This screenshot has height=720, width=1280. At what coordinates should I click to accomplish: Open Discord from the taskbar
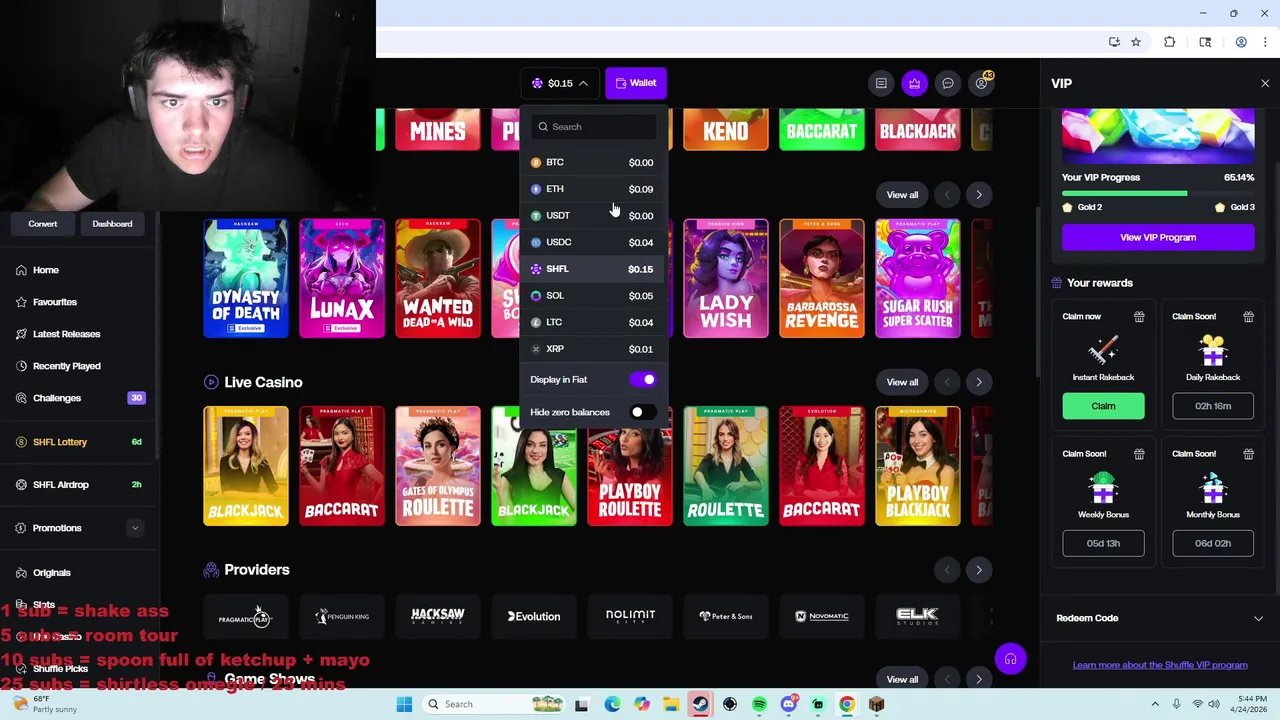pos(788,704)
